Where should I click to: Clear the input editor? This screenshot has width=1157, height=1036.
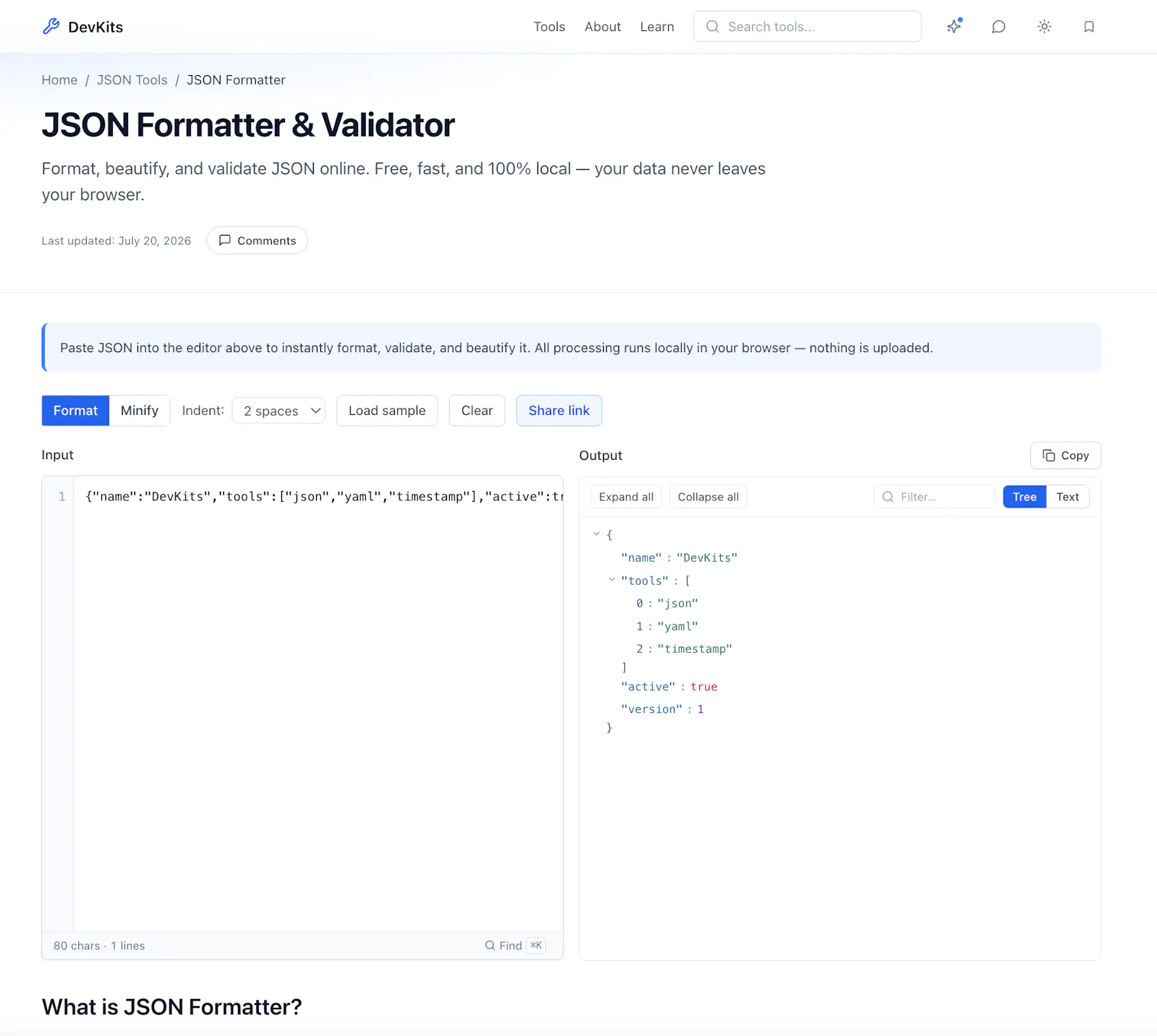point(477,411)
